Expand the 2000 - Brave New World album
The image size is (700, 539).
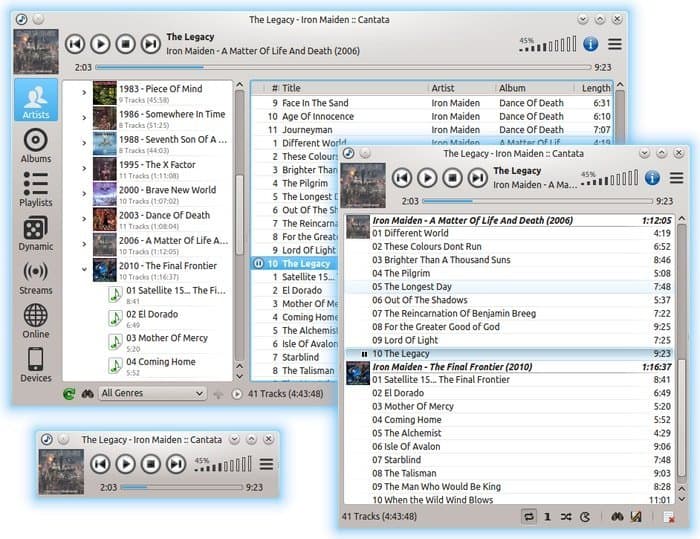[84, 194]
